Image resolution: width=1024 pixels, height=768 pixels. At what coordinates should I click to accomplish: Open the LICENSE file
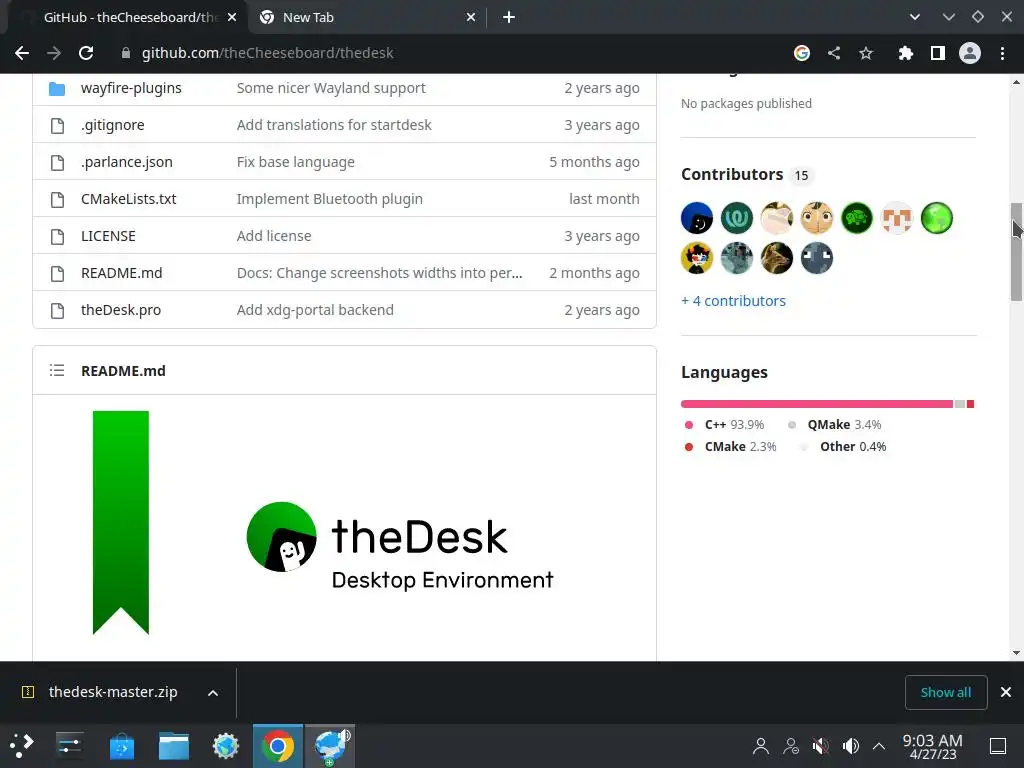108,236
